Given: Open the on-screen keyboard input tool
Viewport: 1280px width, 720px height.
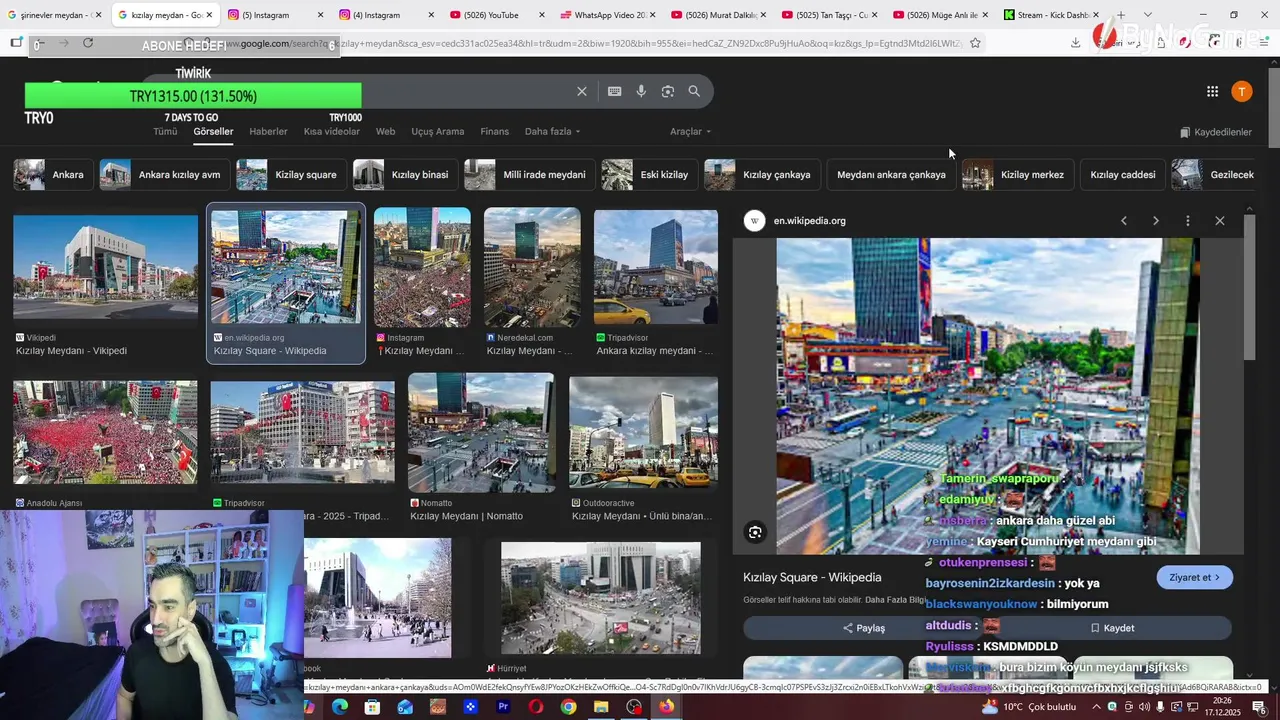Looking at the screenshot, I should (x=614, y=91).
